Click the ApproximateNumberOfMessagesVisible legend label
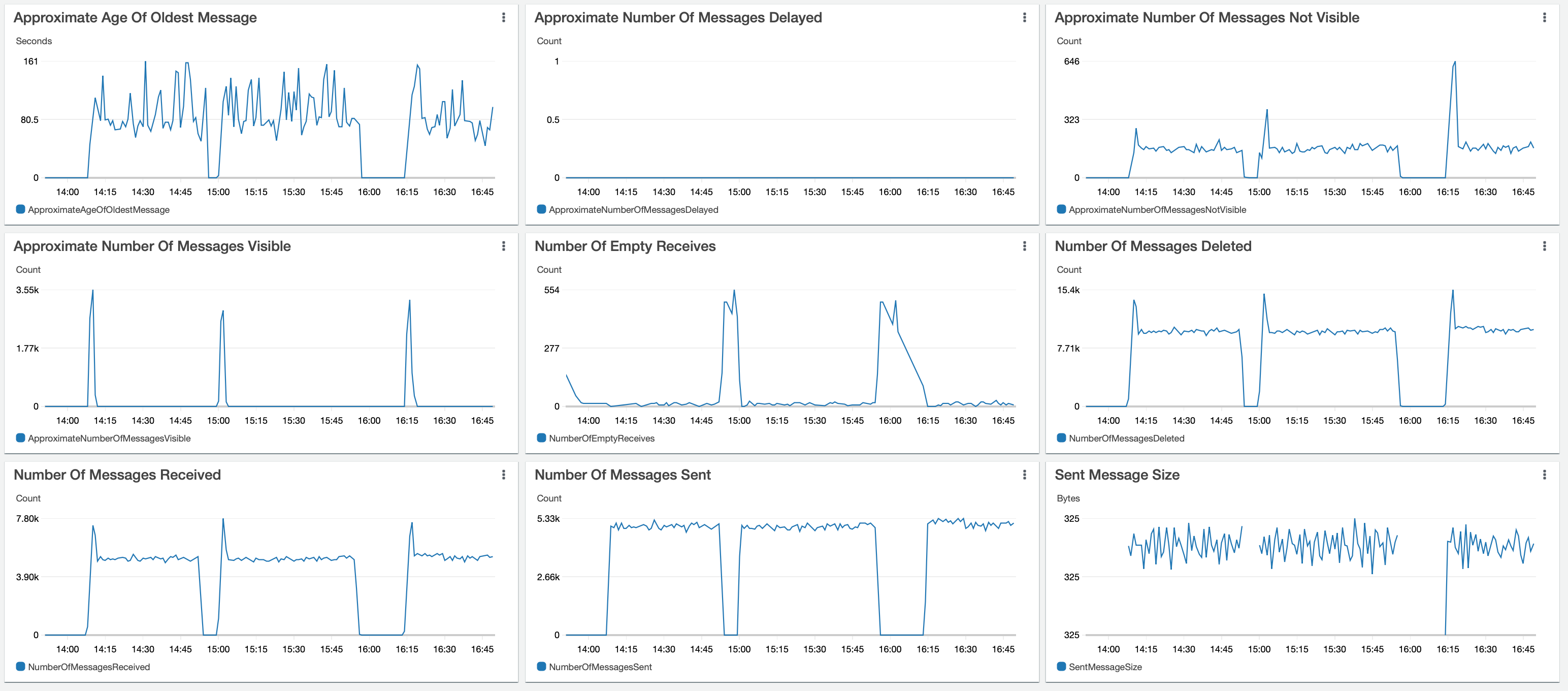The width and height of the screenshot is (1568, 691). coord(109,438)
